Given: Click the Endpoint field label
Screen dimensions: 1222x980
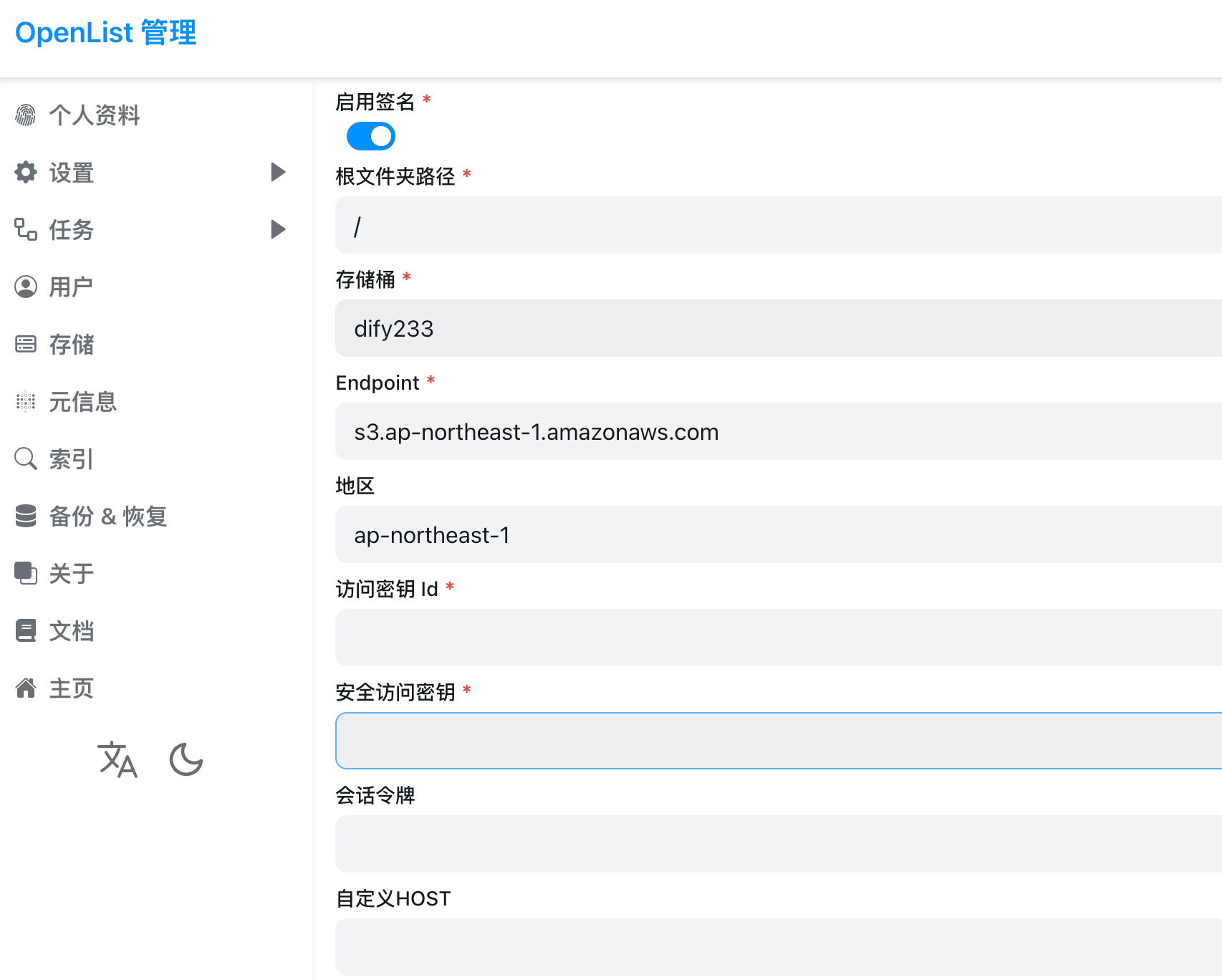Looking at the screenshot, I should [x=377, y=383].
